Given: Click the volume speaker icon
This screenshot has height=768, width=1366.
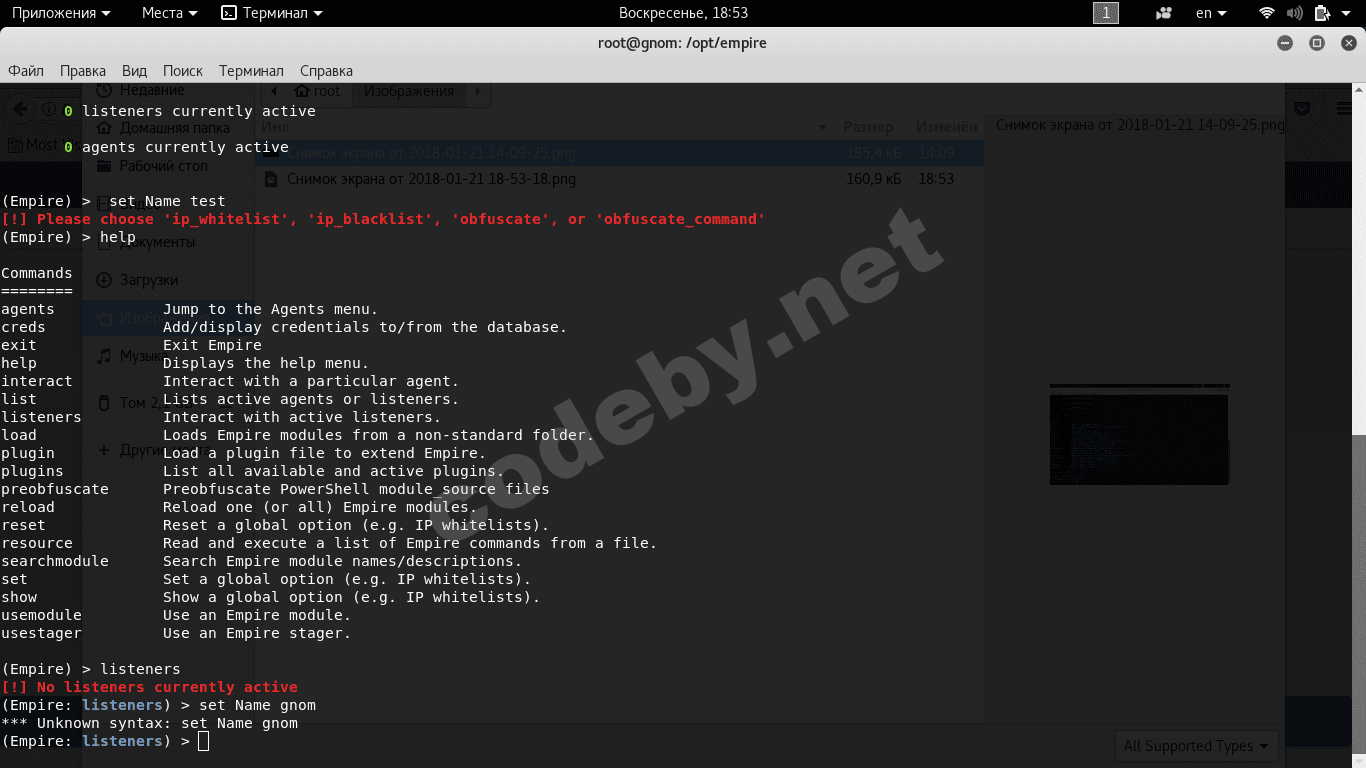Looking at the screenshot, I should (1294, 13).
